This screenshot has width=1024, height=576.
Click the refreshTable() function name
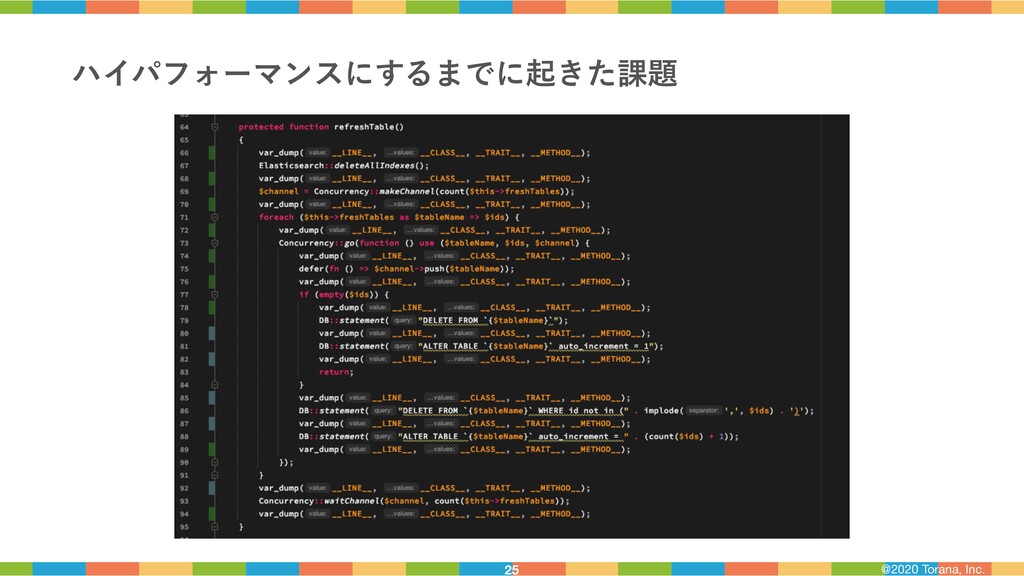click(x=368, y=127)
